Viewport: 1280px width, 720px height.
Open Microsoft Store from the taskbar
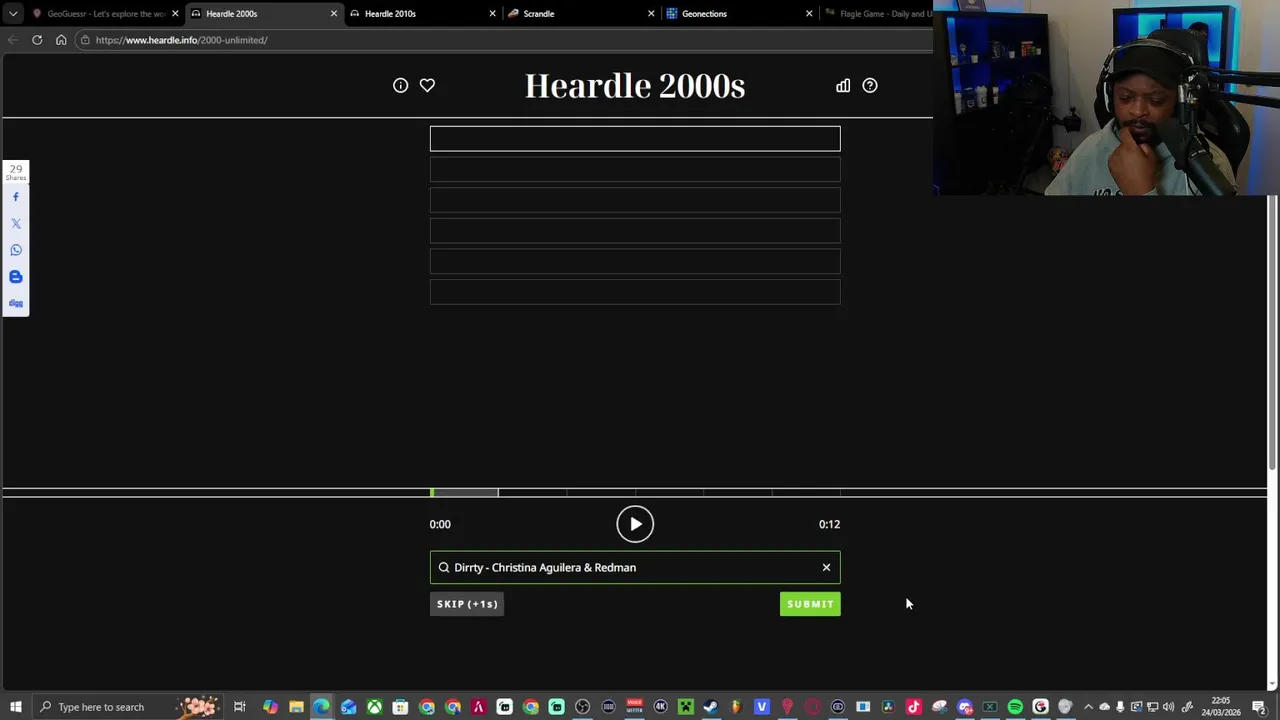tap(400, 707)
